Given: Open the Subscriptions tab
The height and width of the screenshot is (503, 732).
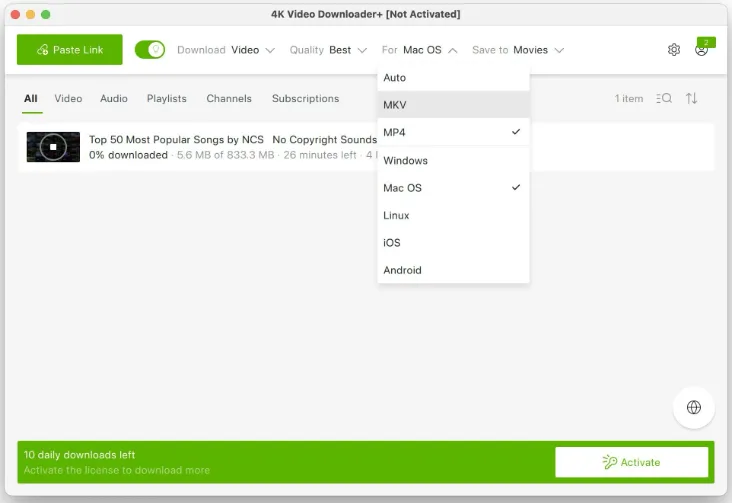Looking at the screenshot, I should pos(305,99).
